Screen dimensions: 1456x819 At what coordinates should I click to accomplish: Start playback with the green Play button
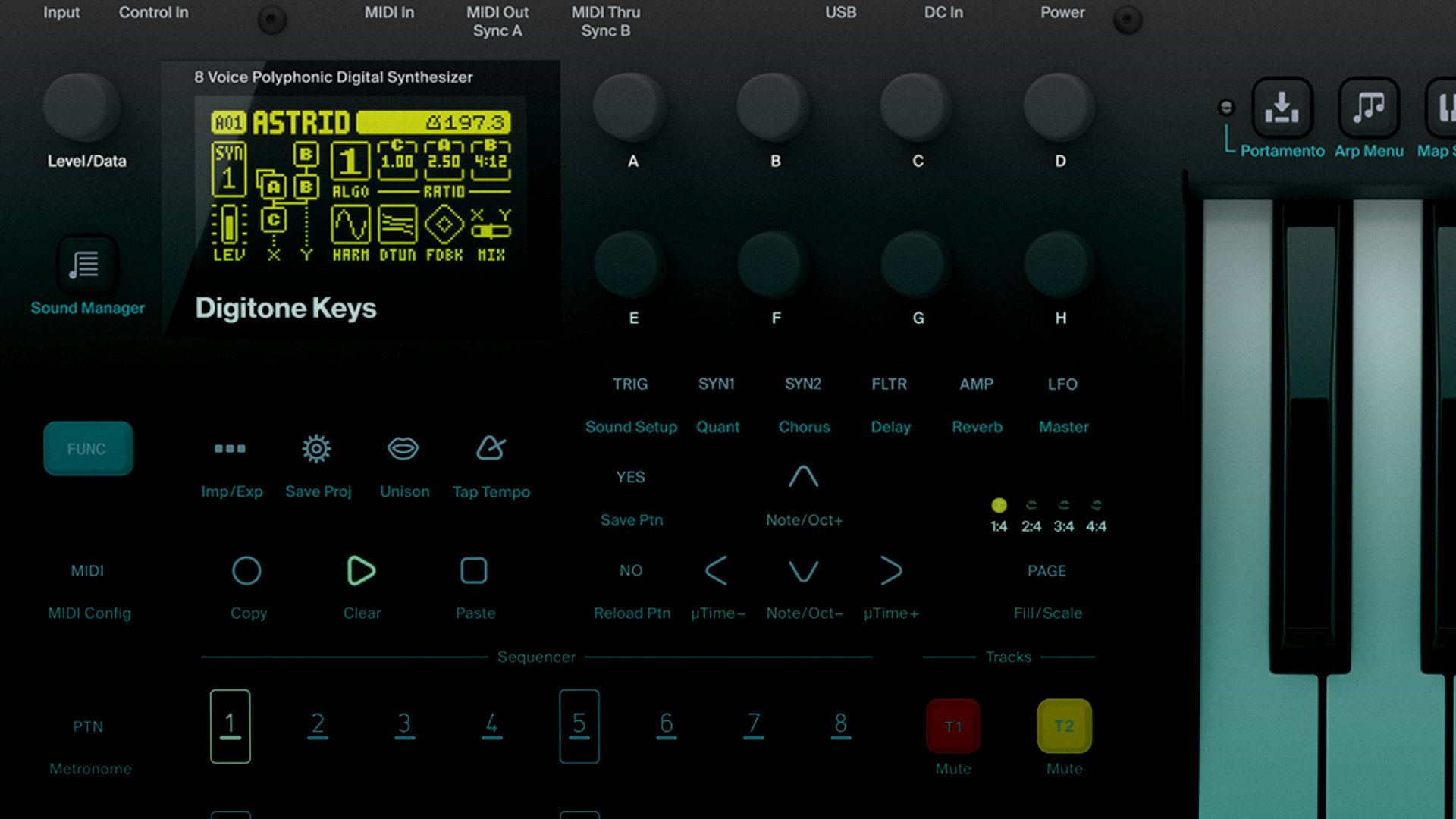[361, 571]
